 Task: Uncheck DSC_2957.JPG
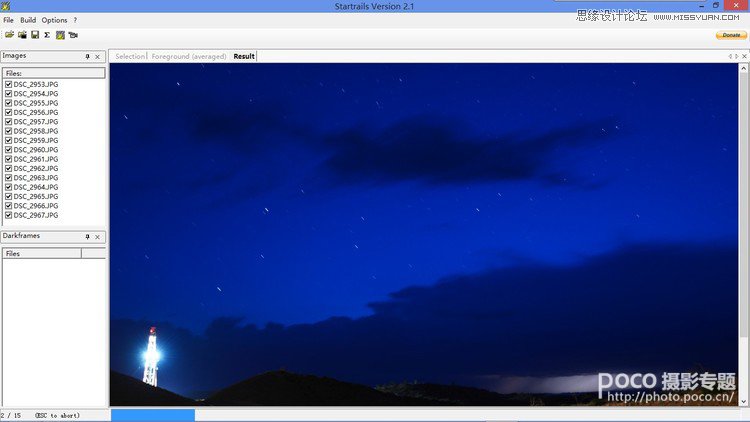8,122
